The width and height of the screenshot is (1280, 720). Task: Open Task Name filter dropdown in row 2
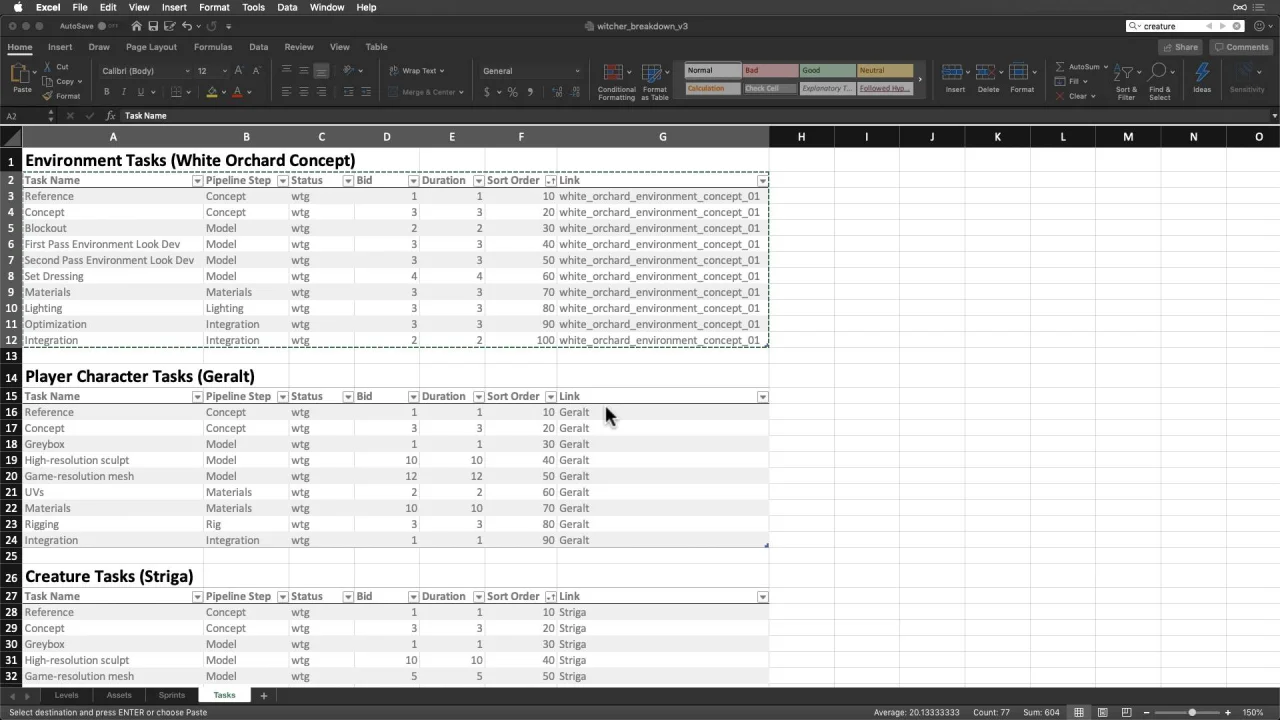click(x=197, y=181)
